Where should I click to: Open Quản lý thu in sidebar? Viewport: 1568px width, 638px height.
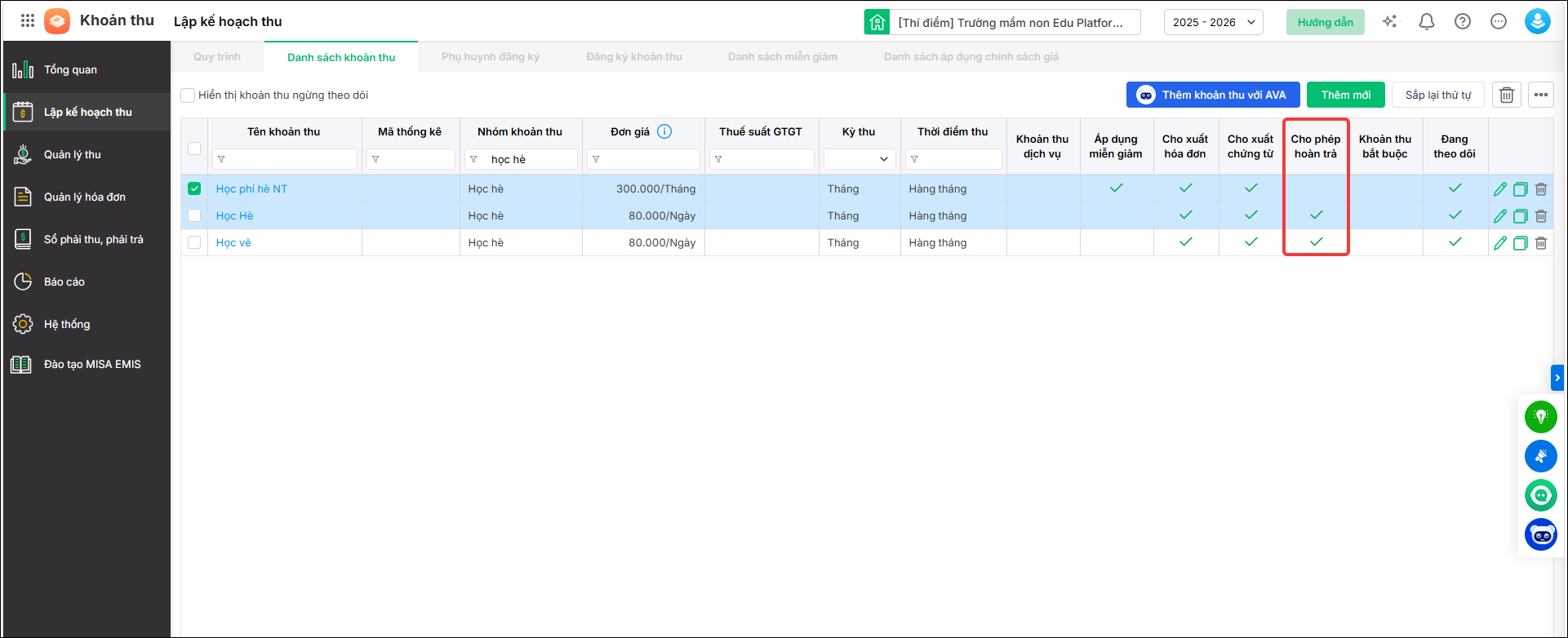87,154
